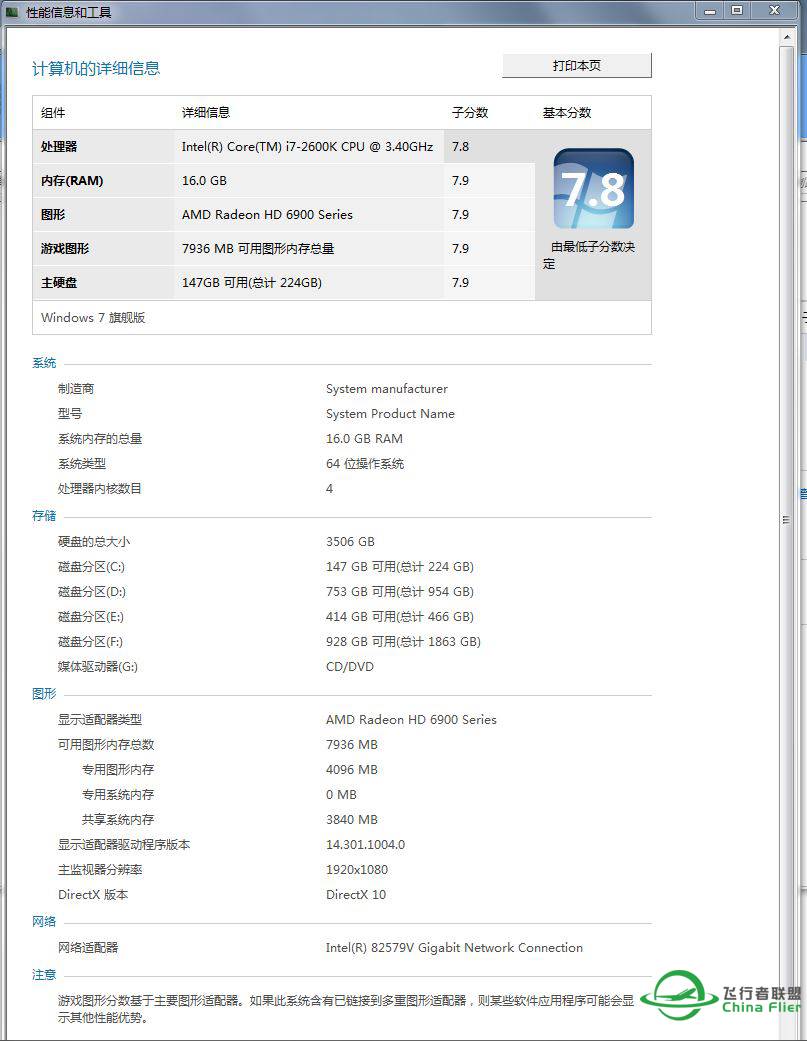Minimize the 性能信息和工具 window
This screenshot has height=1041, width=807.
tap(711, 10)
